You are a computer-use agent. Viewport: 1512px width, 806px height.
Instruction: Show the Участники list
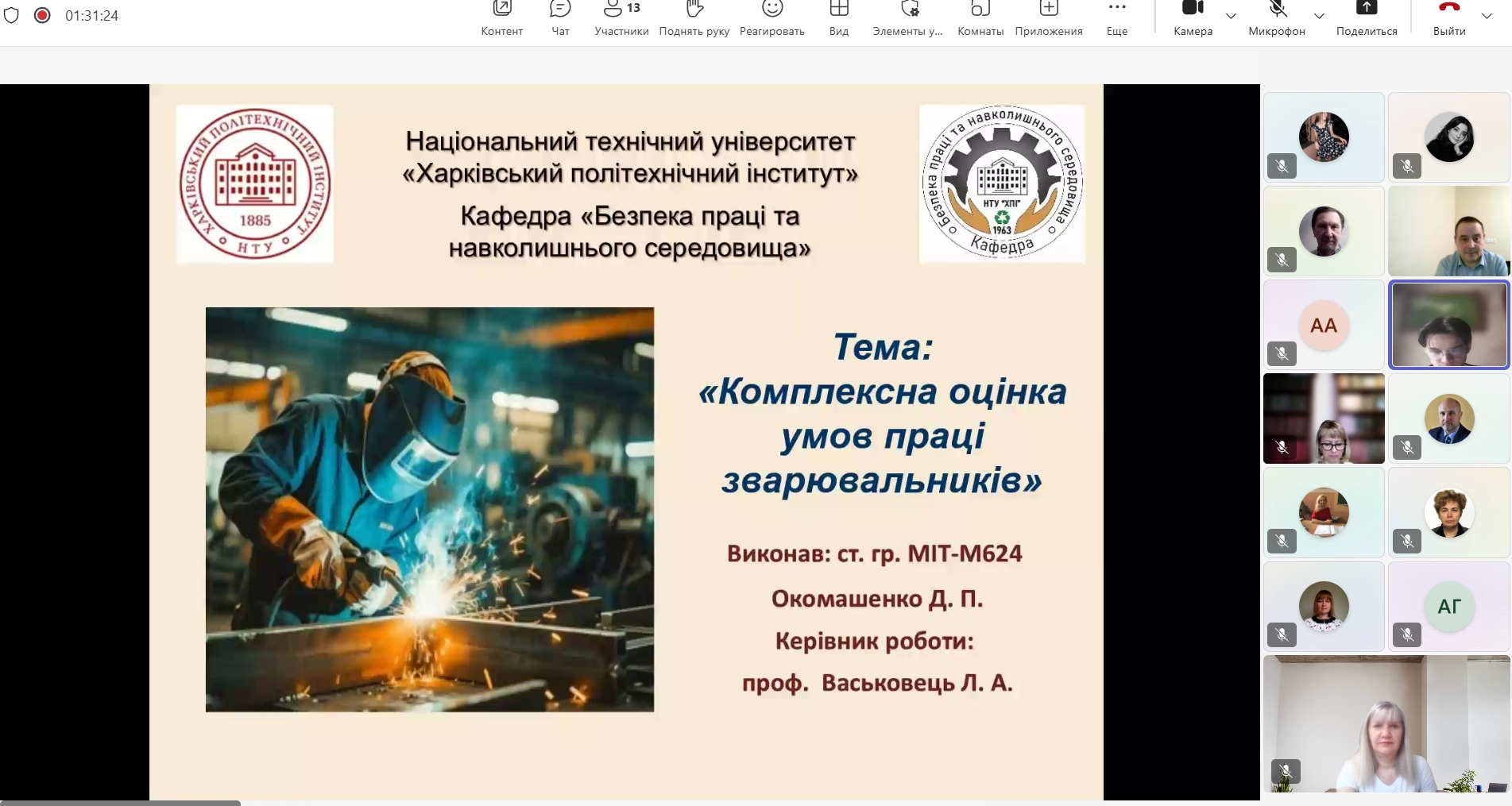point(621,19)
